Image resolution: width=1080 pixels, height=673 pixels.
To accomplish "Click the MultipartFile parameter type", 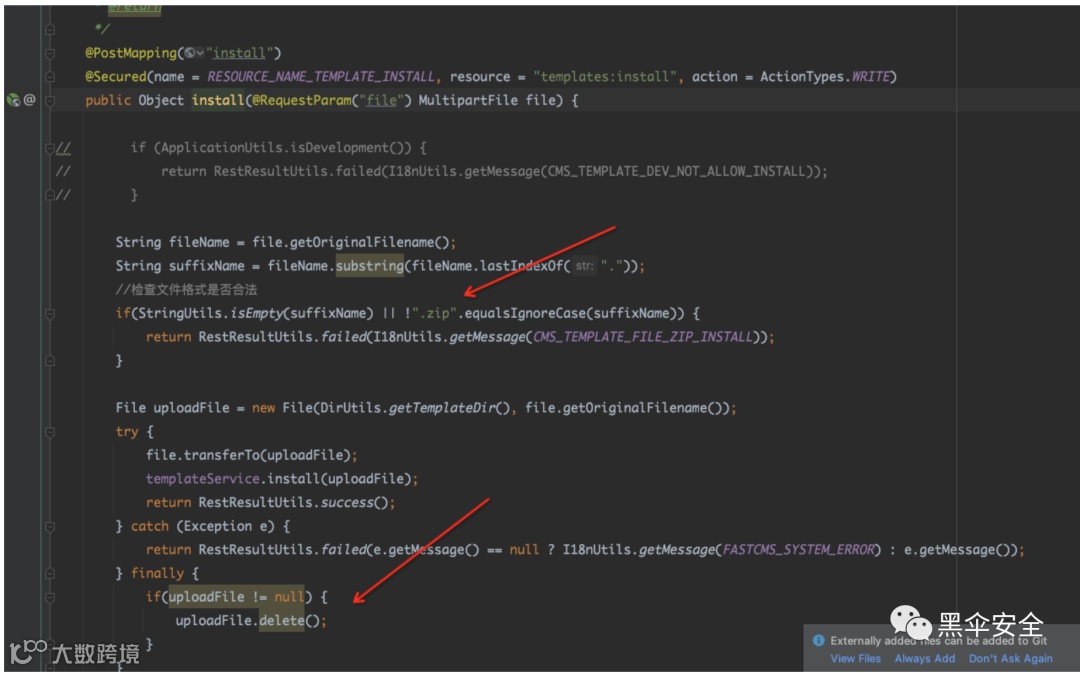I will point(468,100).
